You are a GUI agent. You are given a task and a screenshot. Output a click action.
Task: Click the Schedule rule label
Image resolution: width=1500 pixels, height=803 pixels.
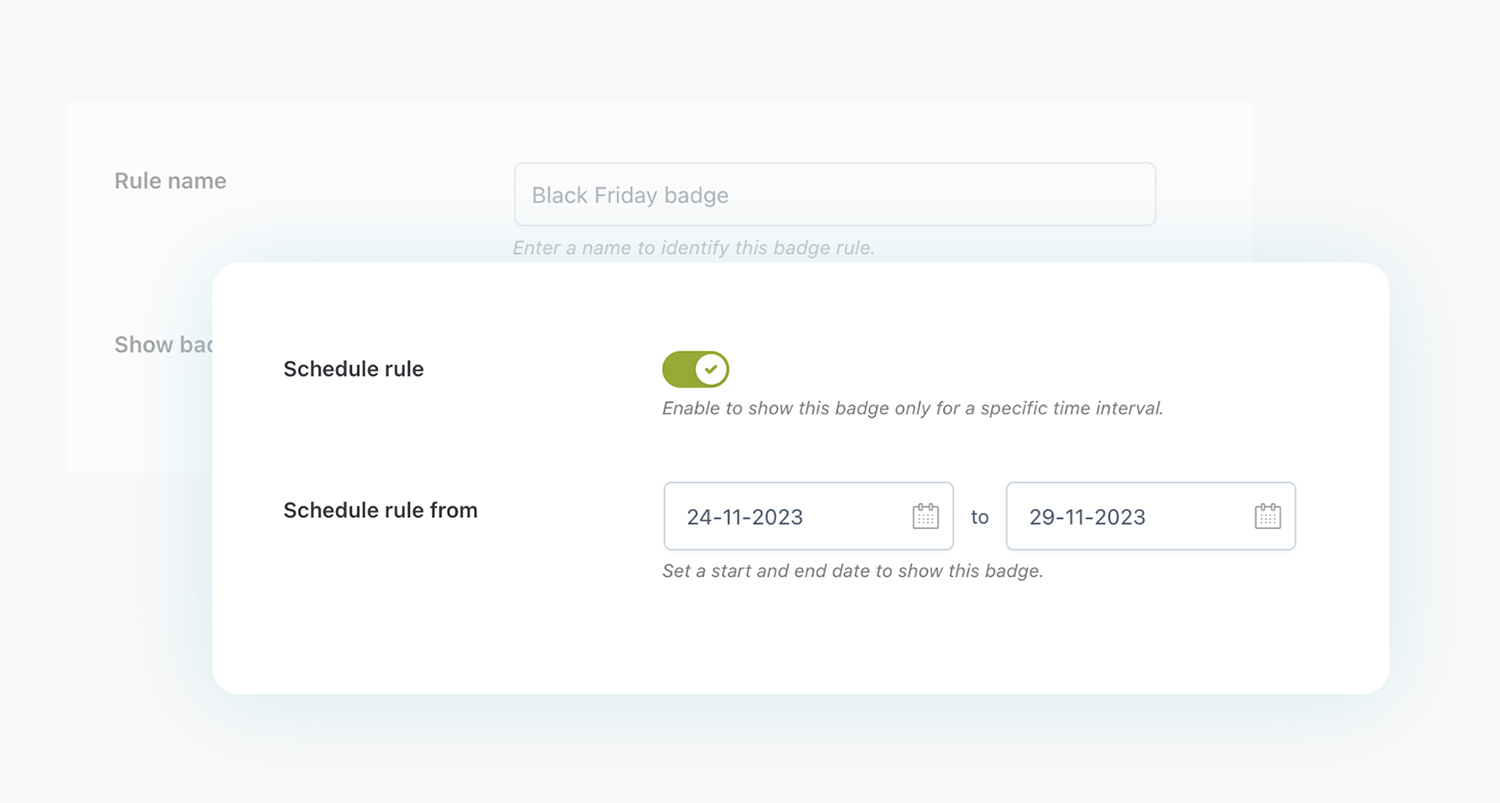[x=353, y=368]
